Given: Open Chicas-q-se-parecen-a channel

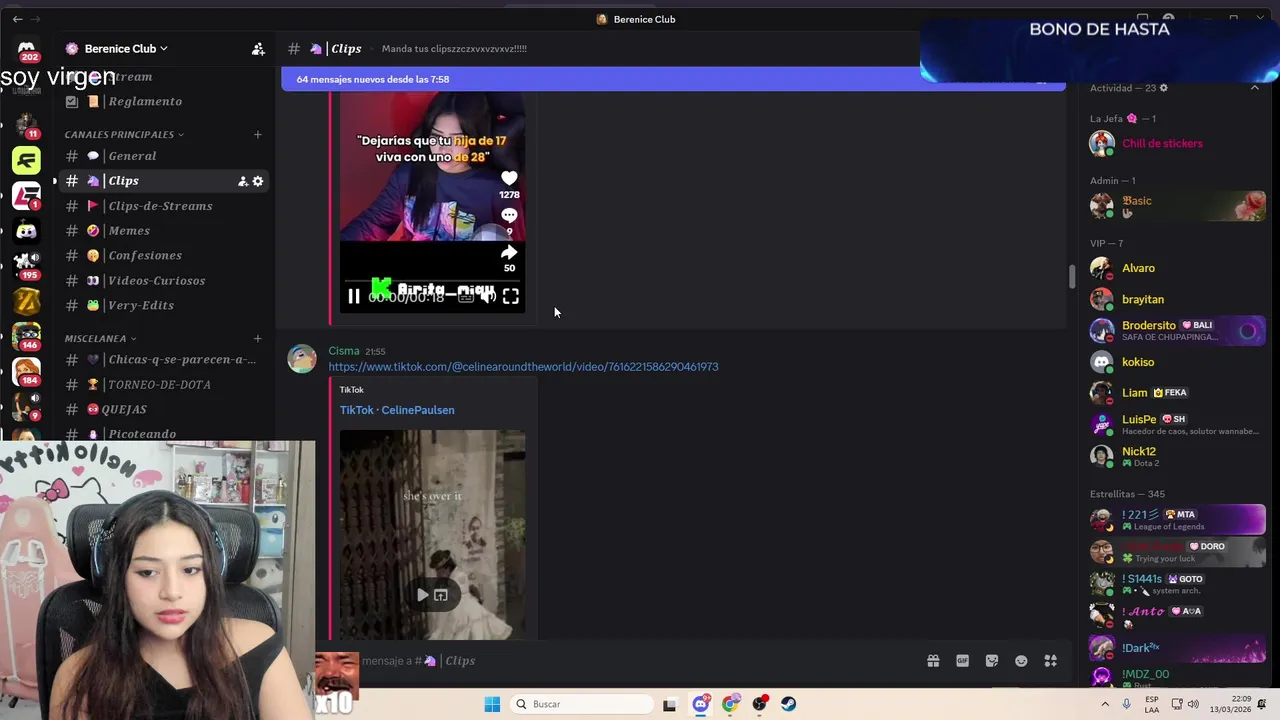Looking at the screenshot, I should pos(160,360).
